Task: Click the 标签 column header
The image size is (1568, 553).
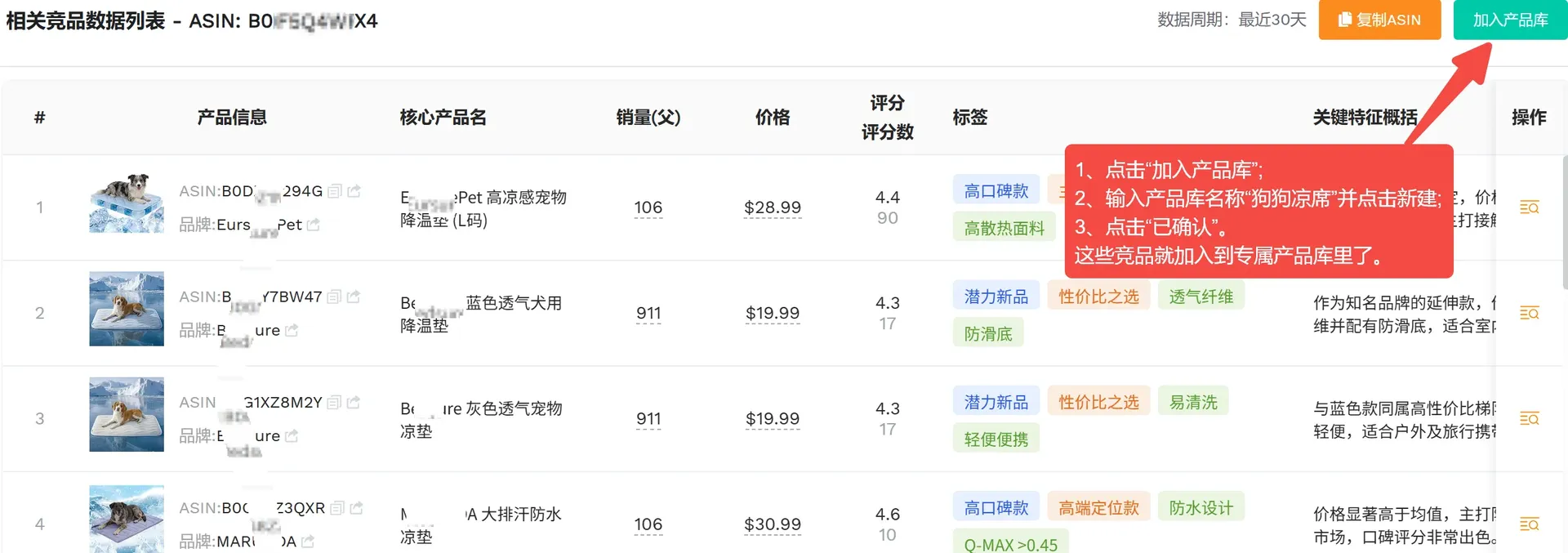Action: point(970,118)
